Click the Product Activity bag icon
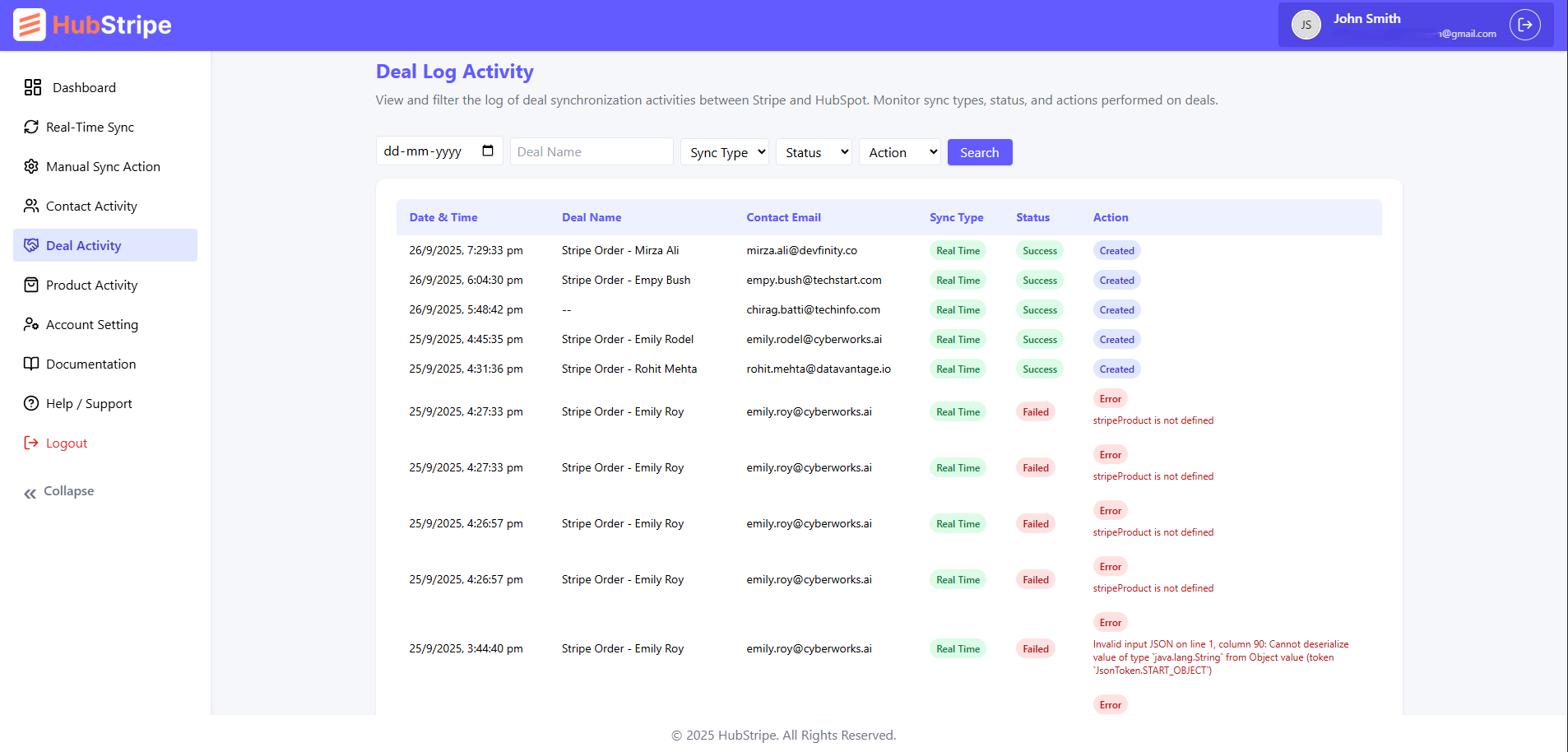Screen dimensions: 1568x752 (31, 285)
